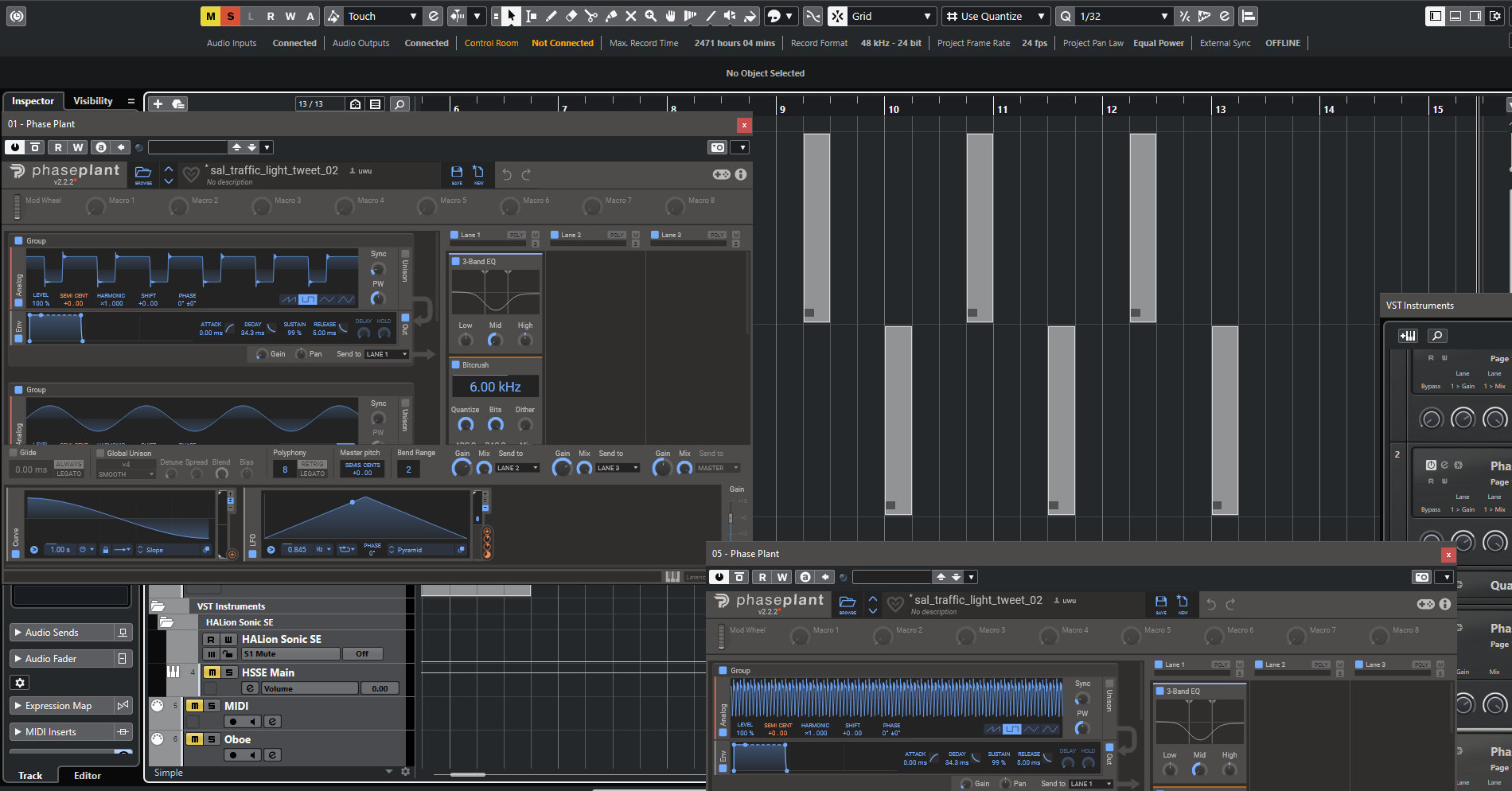Click the Not Connected Control Room status
The height and width of the screenshot is (791, 1512).
click(563, 43)
